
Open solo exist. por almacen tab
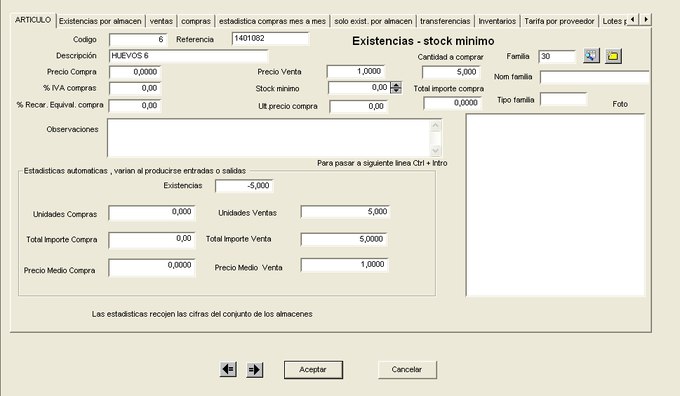point(373,21)
